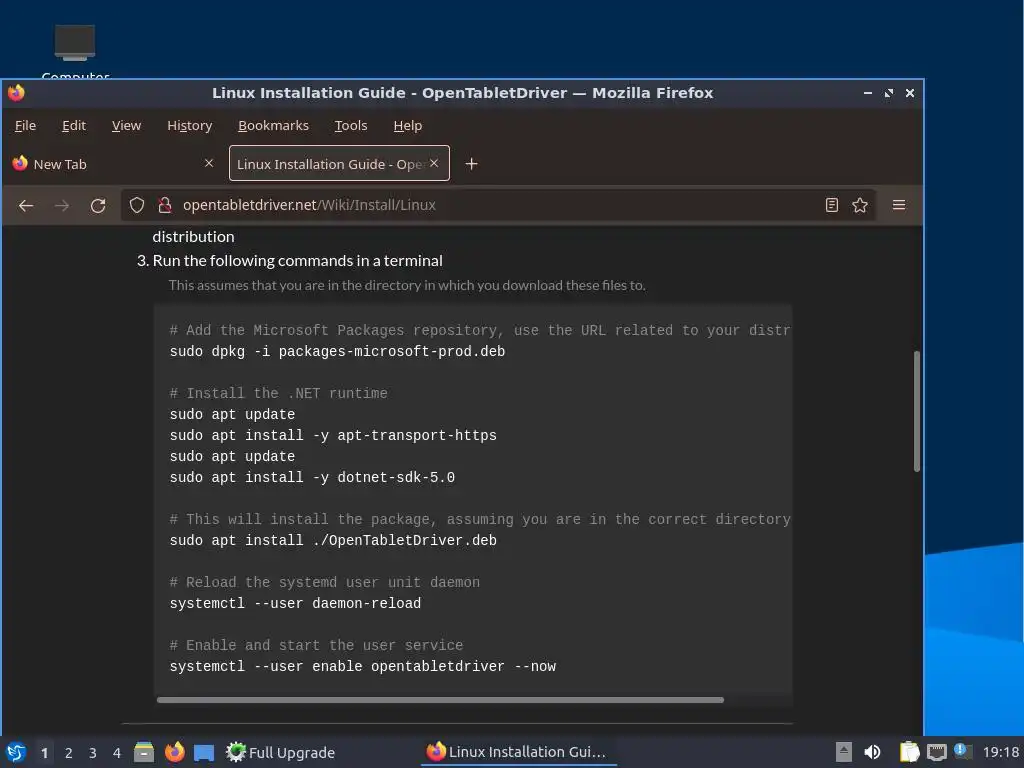This screenshot has height=768, width=1024.
Task: Switch to workspace 3
Action: tap(93, 753)
